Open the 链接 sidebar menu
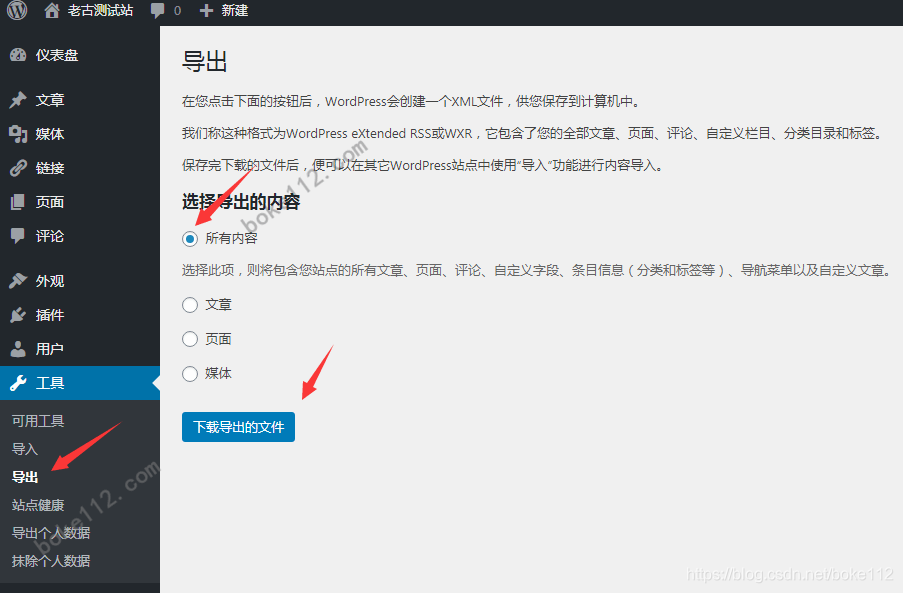Screen dimensions: 903x593 click(80, 168)
